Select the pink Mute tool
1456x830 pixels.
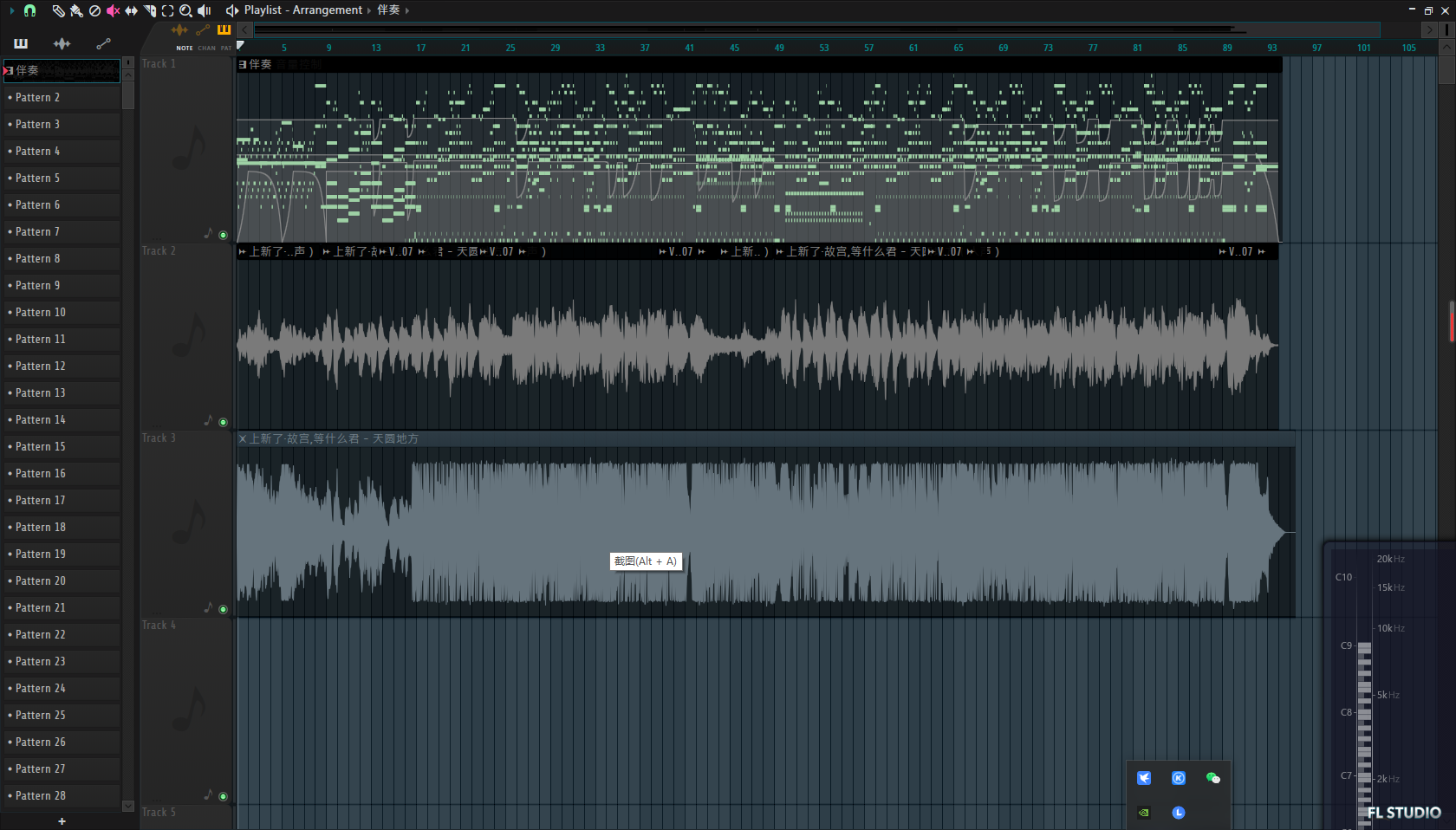click(113, 10)
